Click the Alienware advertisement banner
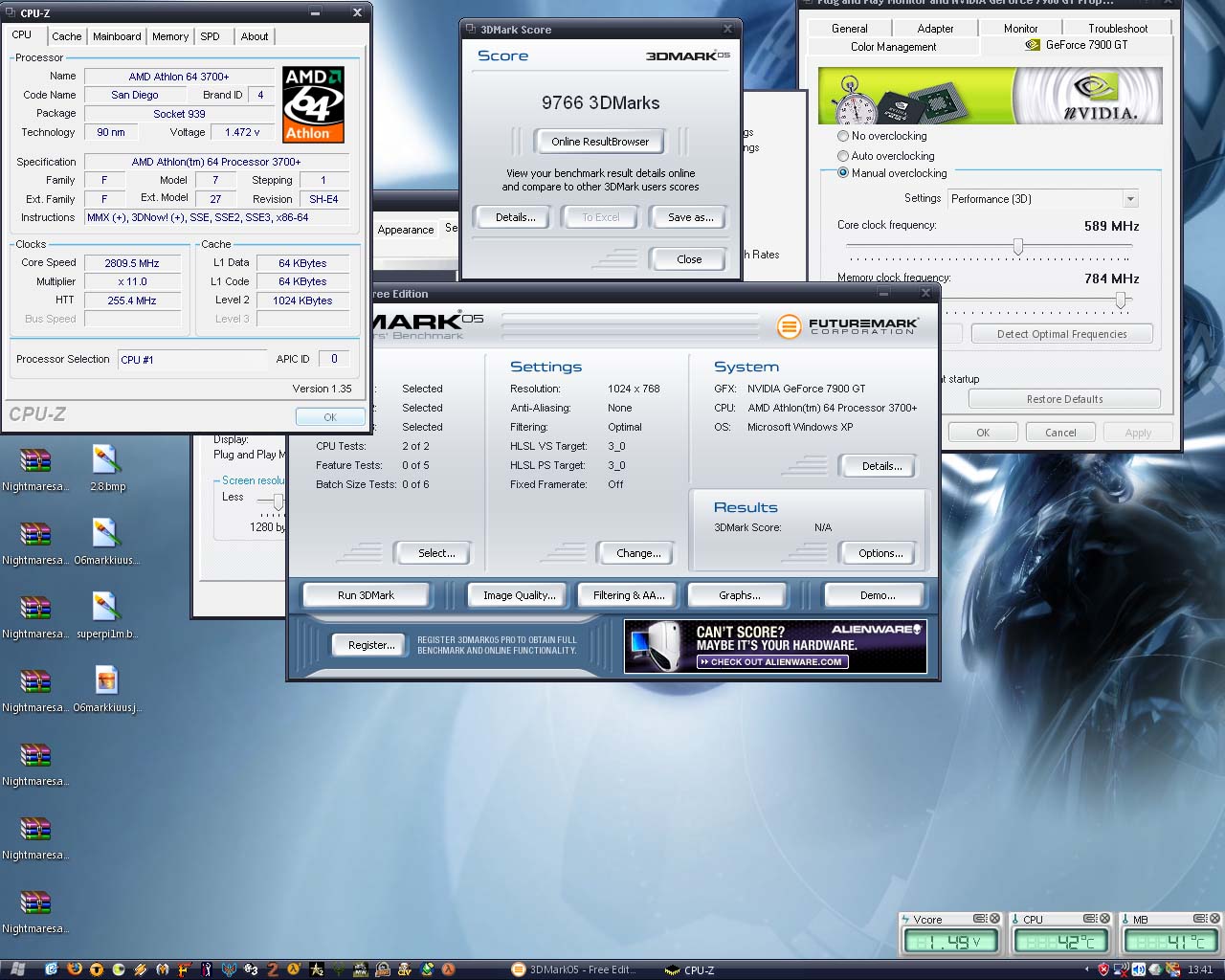Screen dimensions: 1225x980 (x=775, y=646)
